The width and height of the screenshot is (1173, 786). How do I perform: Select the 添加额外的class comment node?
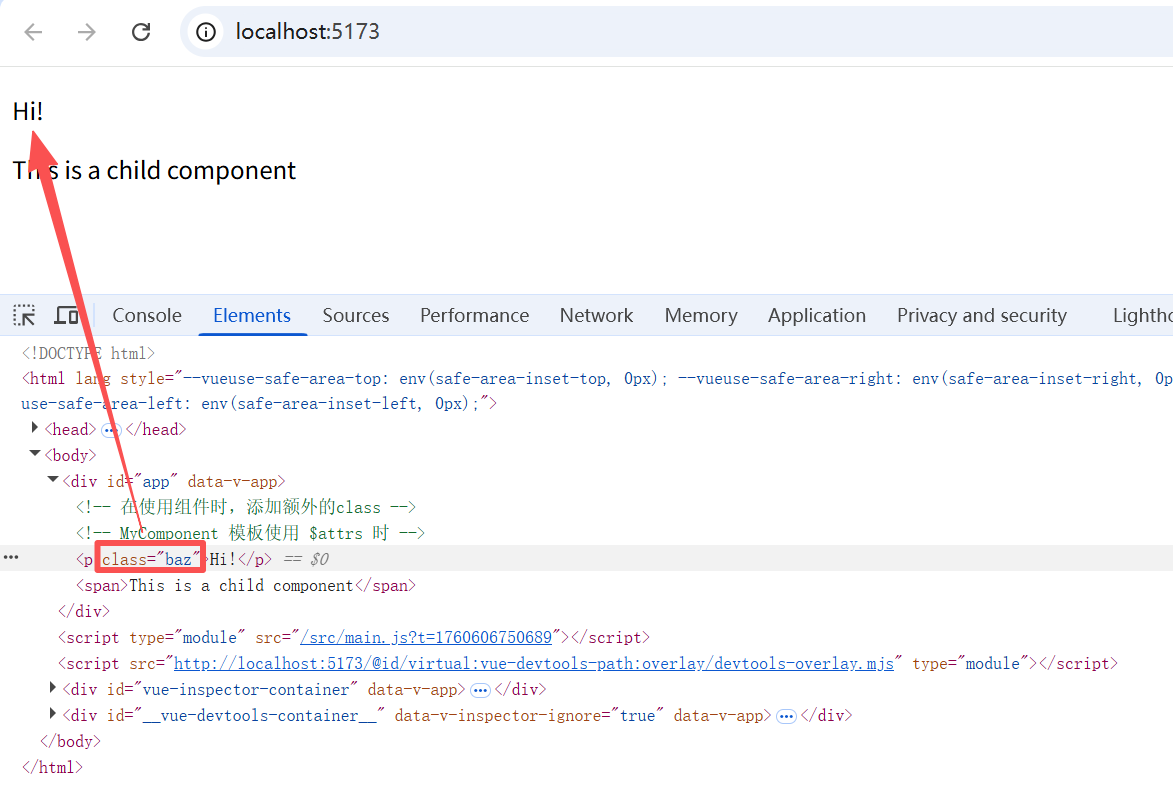pyautogui.click(x=245, y=508)
